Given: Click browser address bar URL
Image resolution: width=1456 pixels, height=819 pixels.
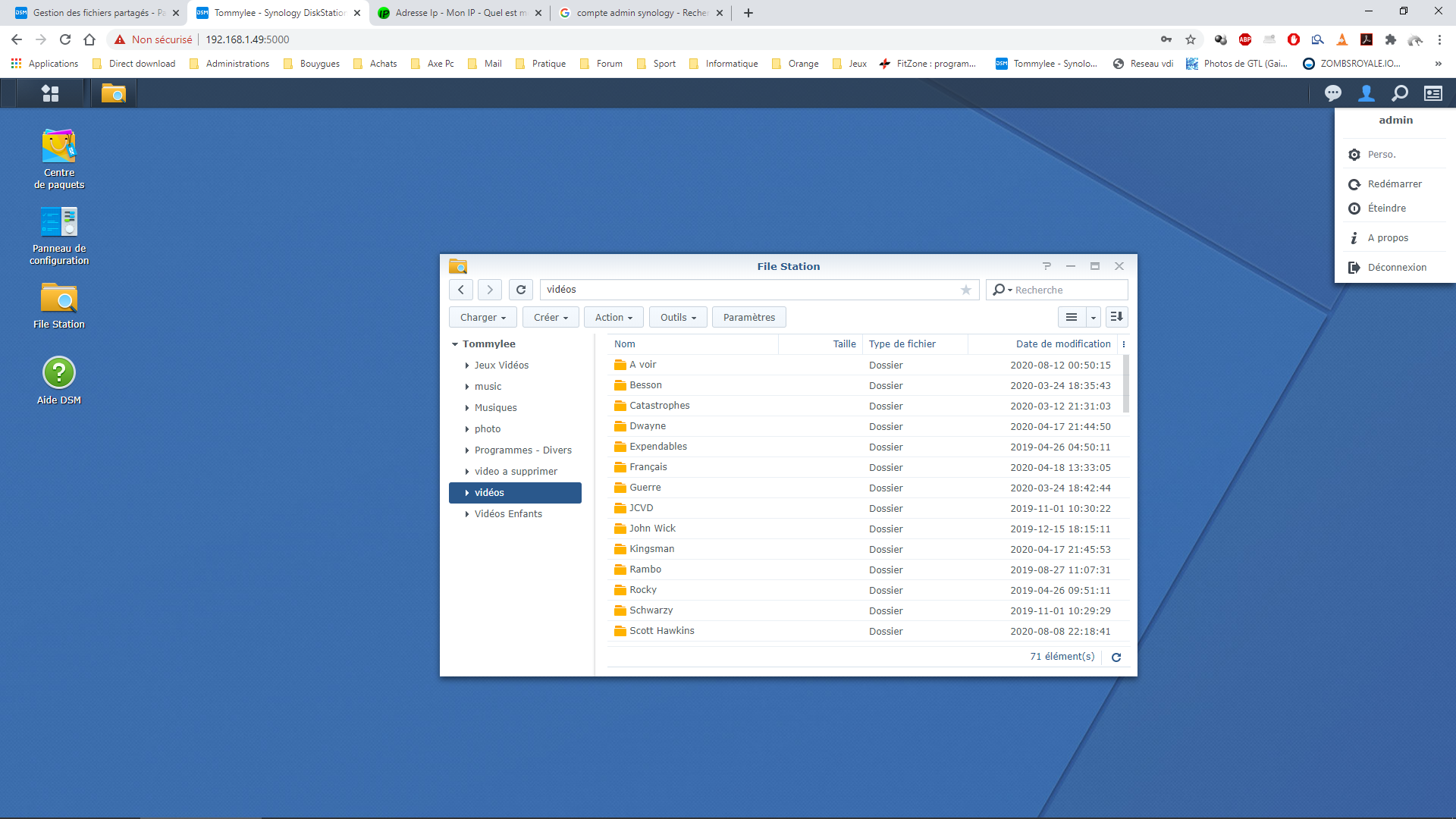Looking at the screenshot, I should pos(247,39).
